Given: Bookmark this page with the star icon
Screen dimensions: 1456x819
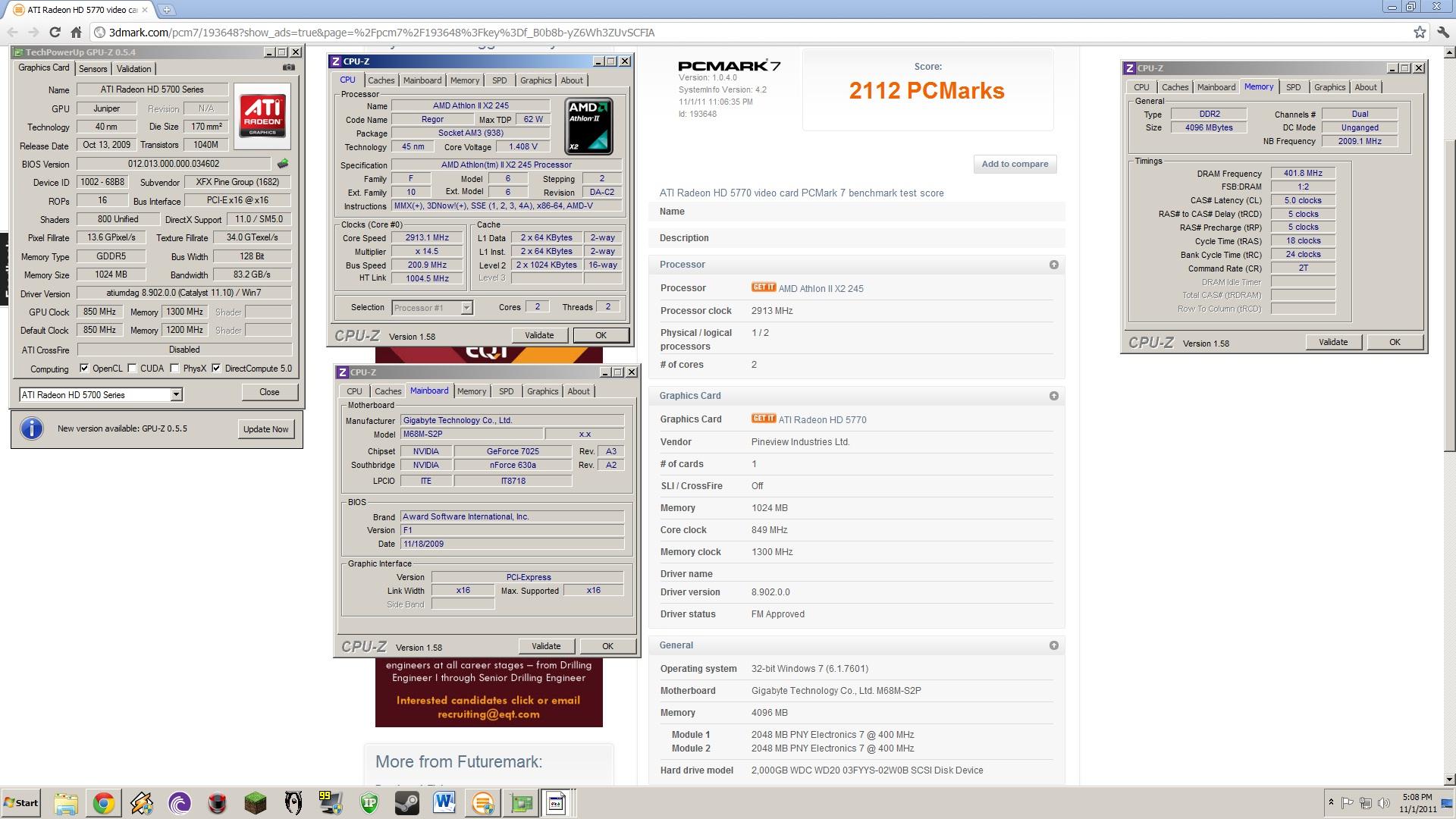Looking at the screenshot, I should 1420,32.
